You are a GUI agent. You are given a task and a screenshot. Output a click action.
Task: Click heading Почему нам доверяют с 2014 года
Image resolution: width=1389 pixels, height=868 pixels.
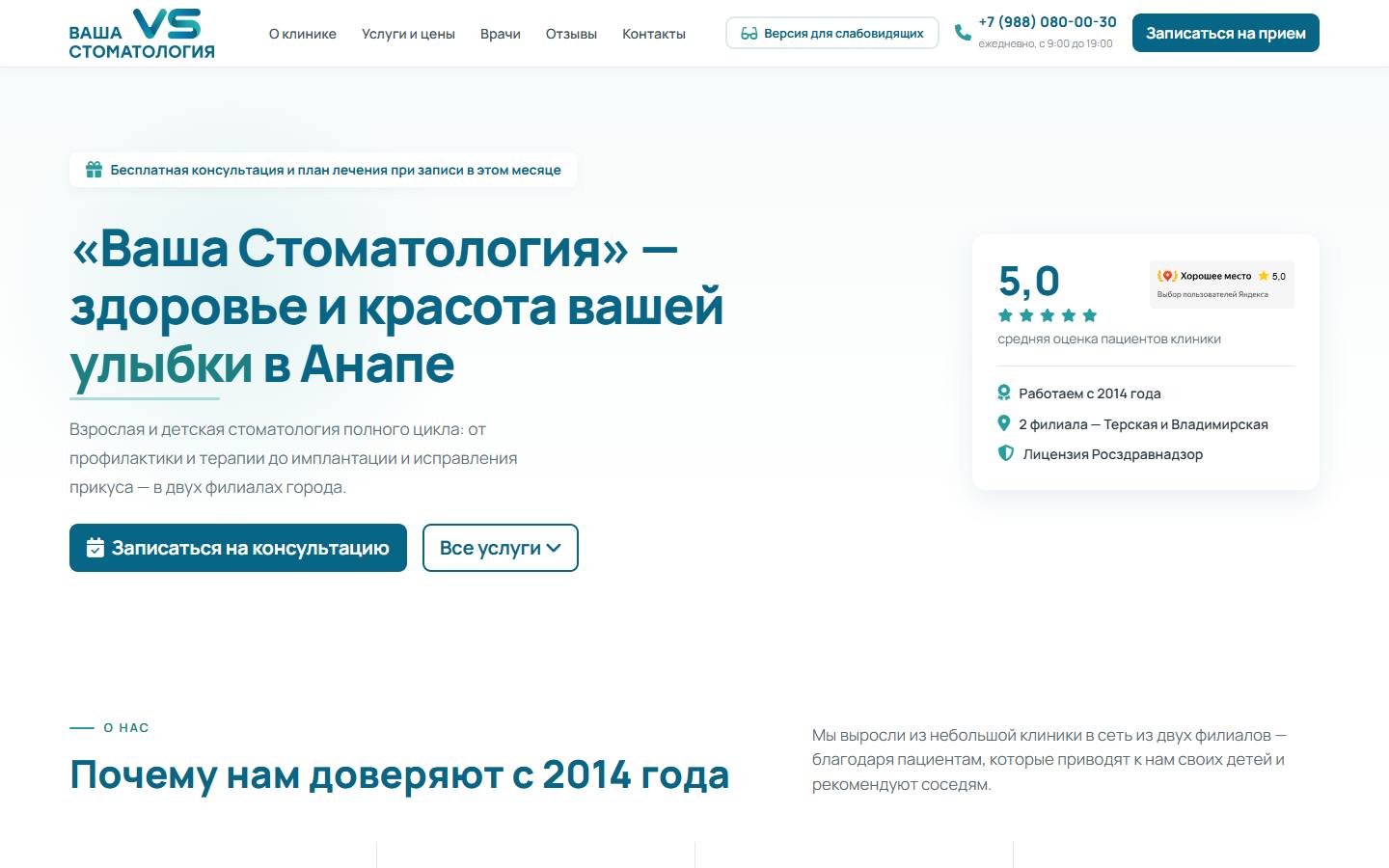(x=399, y=774)
